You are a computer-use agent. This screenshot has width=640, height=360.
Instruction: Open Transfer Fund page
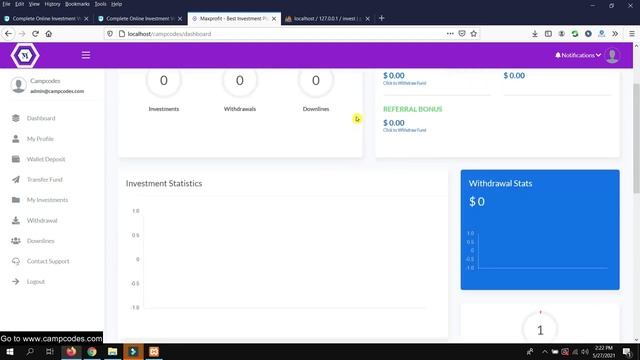click(x=44, y=180)
